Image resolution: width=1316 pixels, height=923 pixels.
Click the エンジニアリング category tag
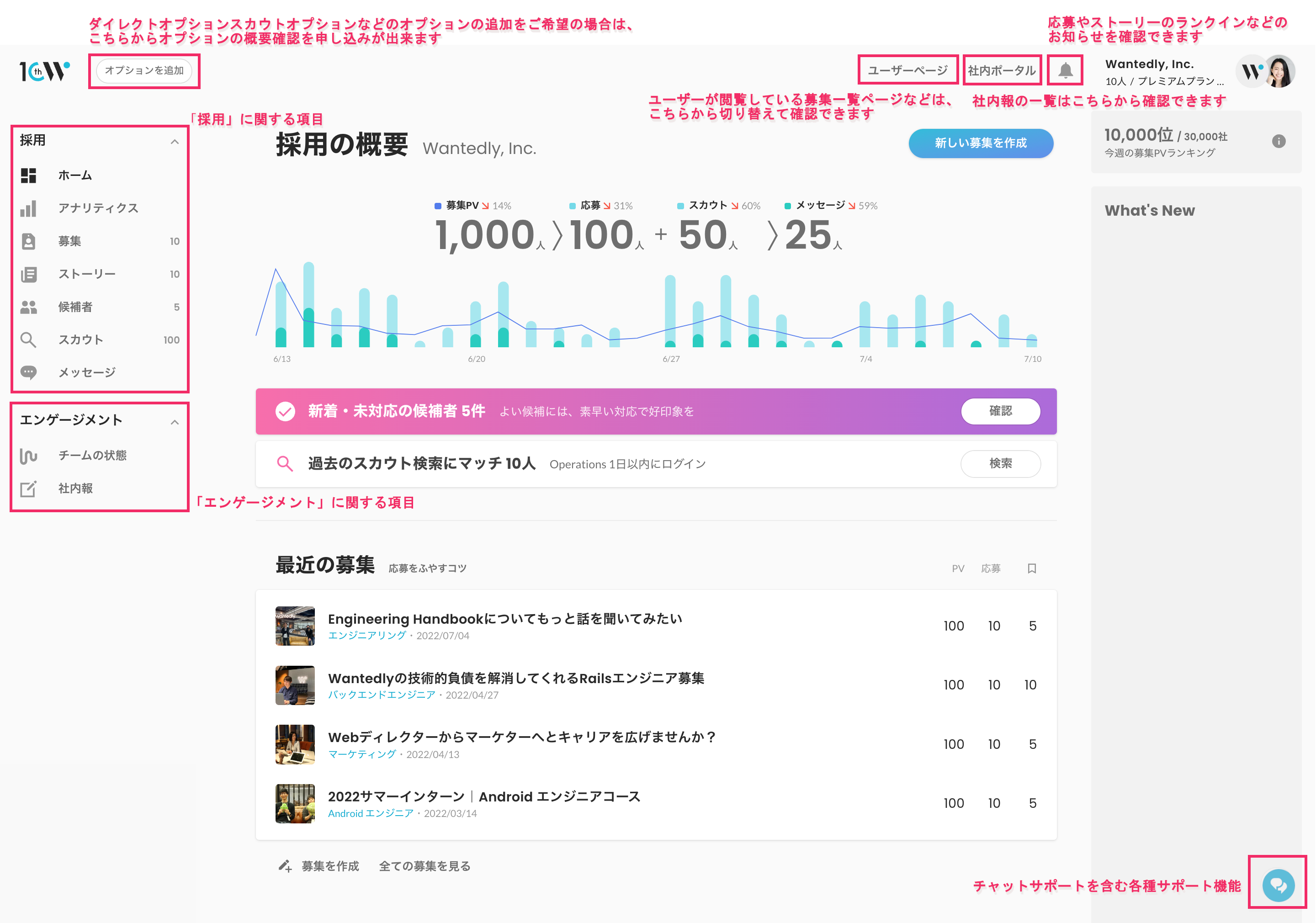click(x=367, y=635)
